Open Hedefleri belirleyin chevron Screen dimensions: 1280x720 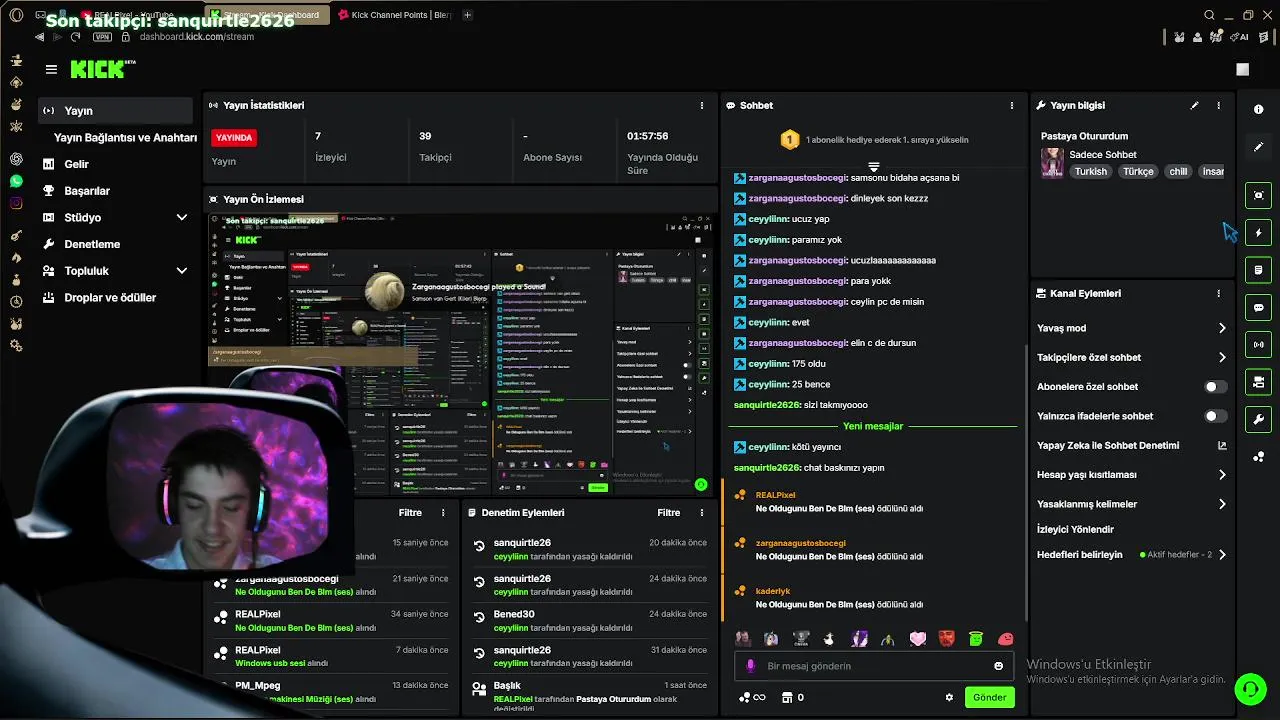pyautogui.click(x=1222, y=555)
